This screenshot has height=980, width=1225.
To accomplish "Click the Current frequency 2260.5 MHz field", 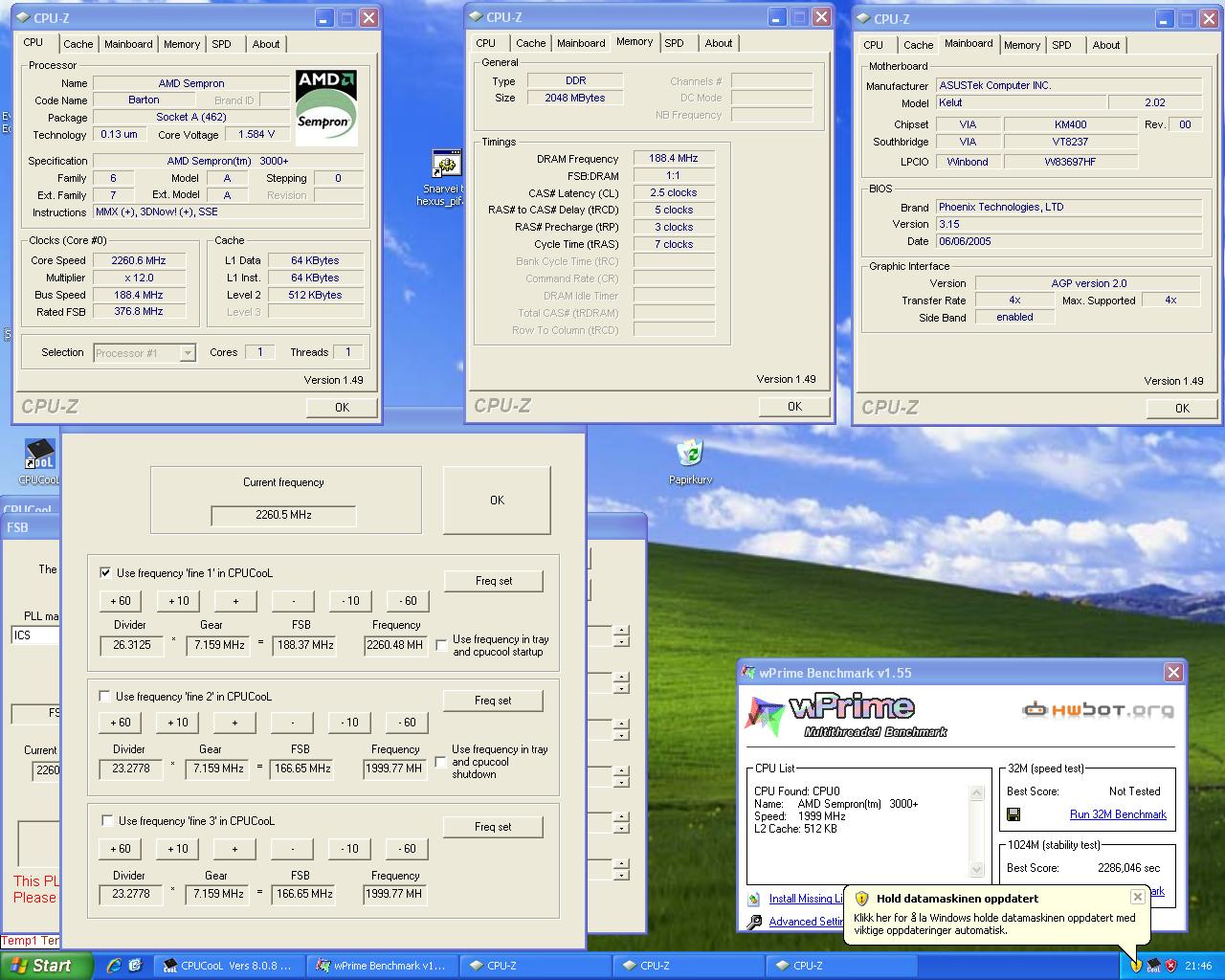I will tap(283, 515).
